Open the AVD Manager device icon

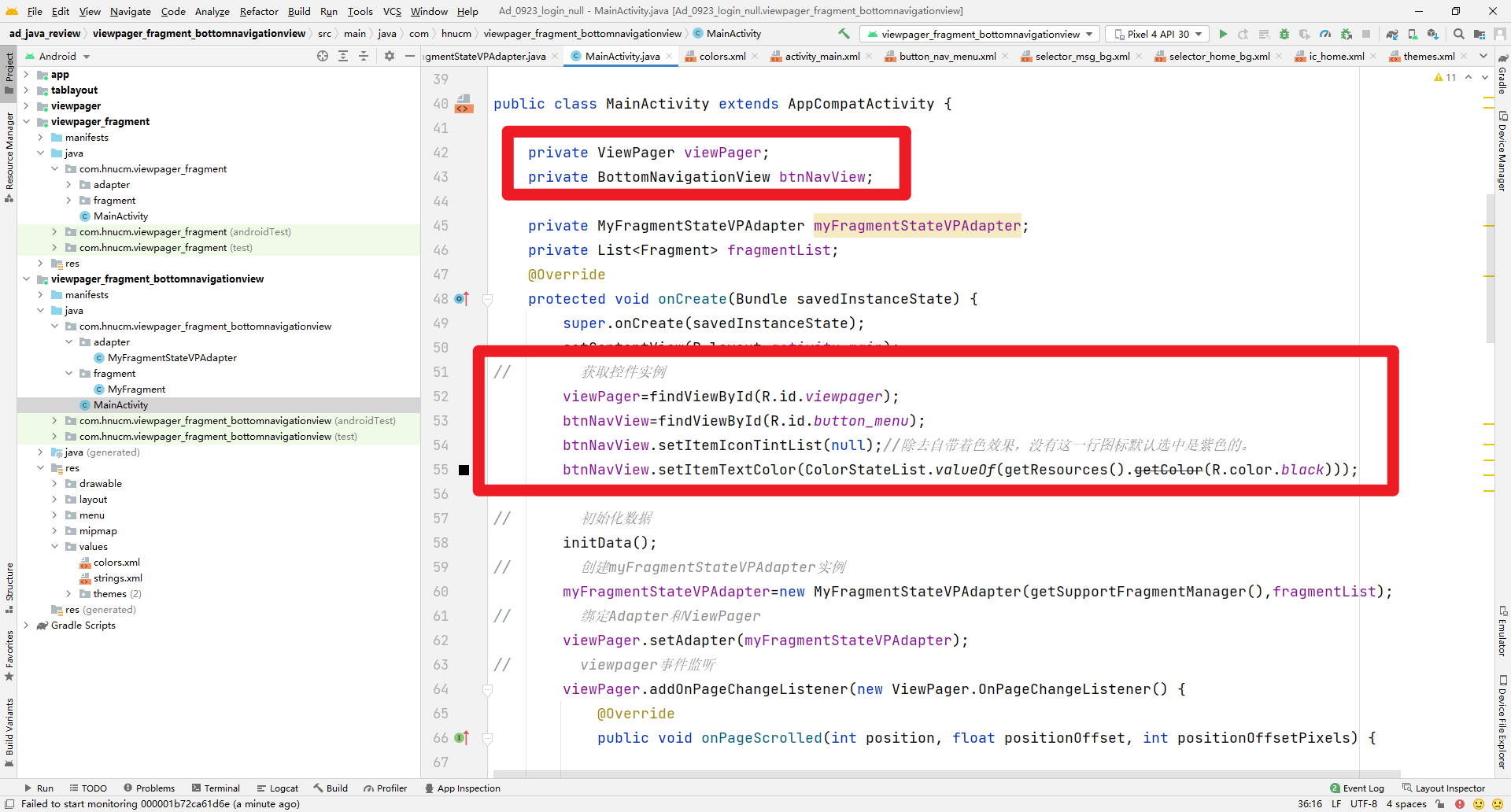(x=1413, y=34)
